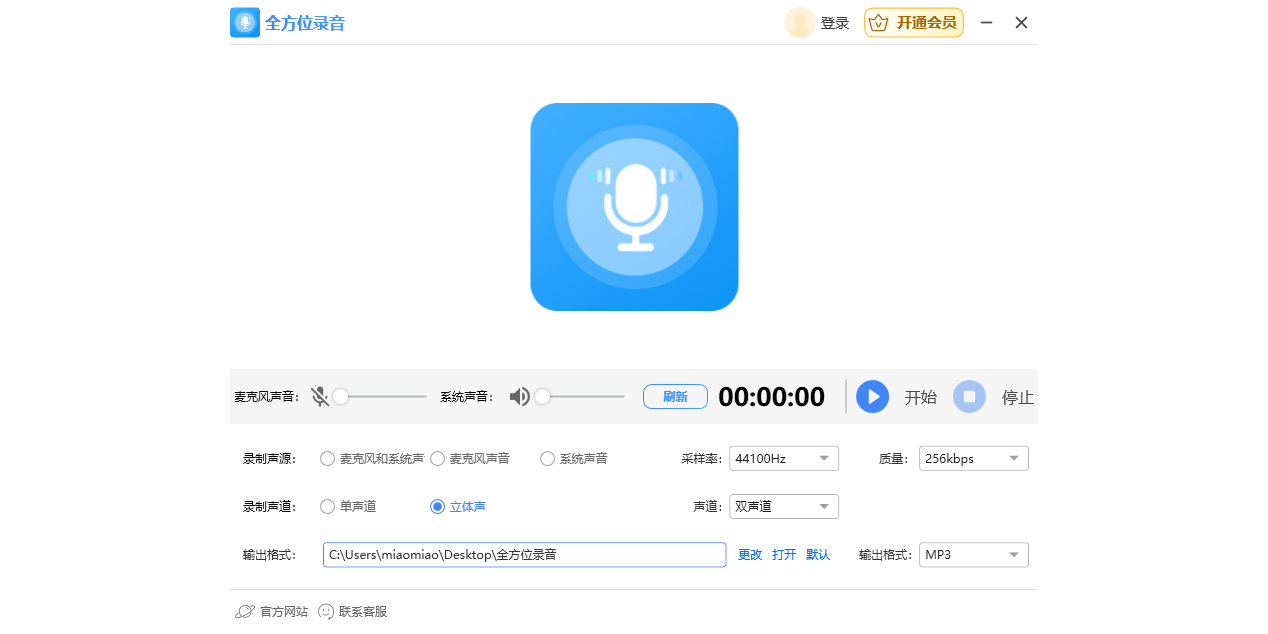This screenshot has width=1268, height=634.
Task: Open the 官方网站 planet icon link
Action: coord(245,611)
